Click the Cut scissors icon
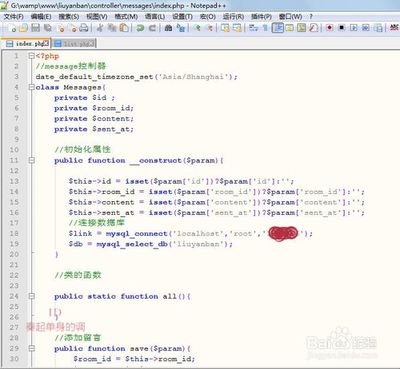Viewport: 400px width, 369px height. pyautogui.click(x=100, y=28)
